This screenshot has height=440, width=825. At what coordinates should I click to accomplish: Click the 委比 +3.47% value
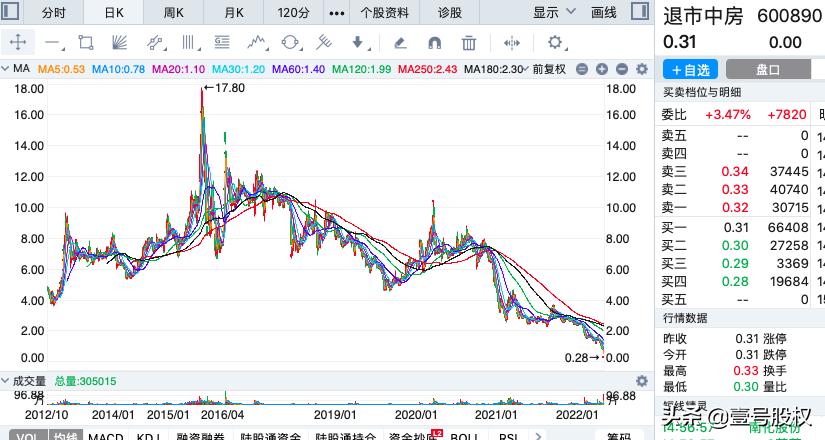pyautogui.click(x=728, y=114)
